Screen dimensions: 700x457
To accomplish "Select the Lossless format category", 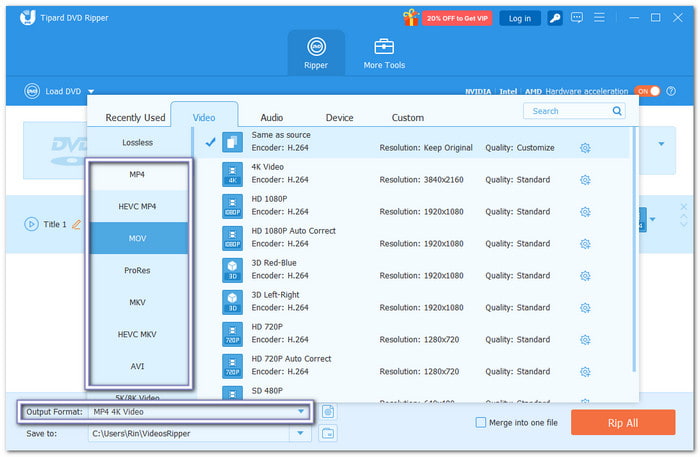I will point(138,142).
